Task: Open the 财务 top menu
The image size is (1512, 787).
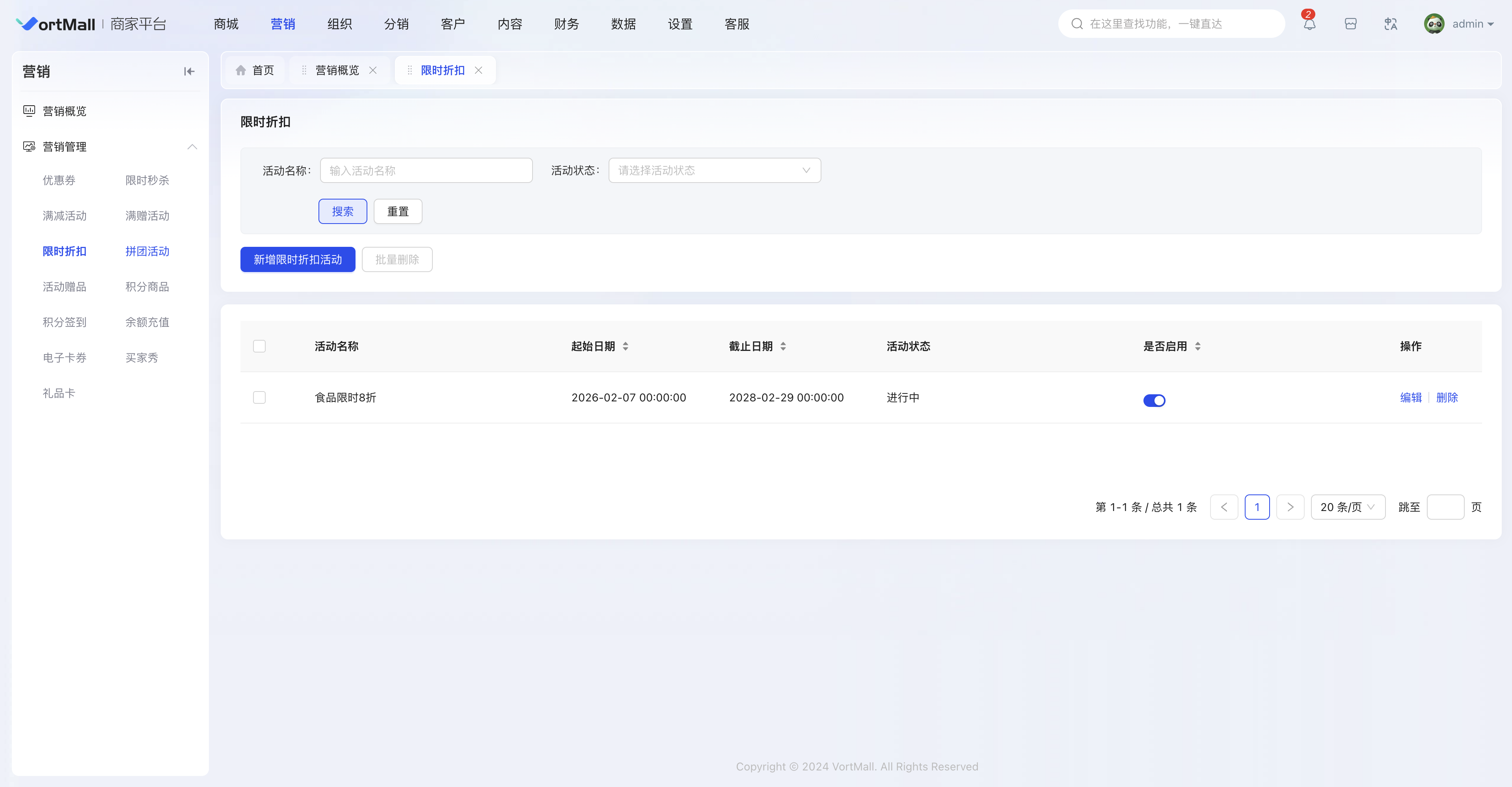Action: (566, 24)
